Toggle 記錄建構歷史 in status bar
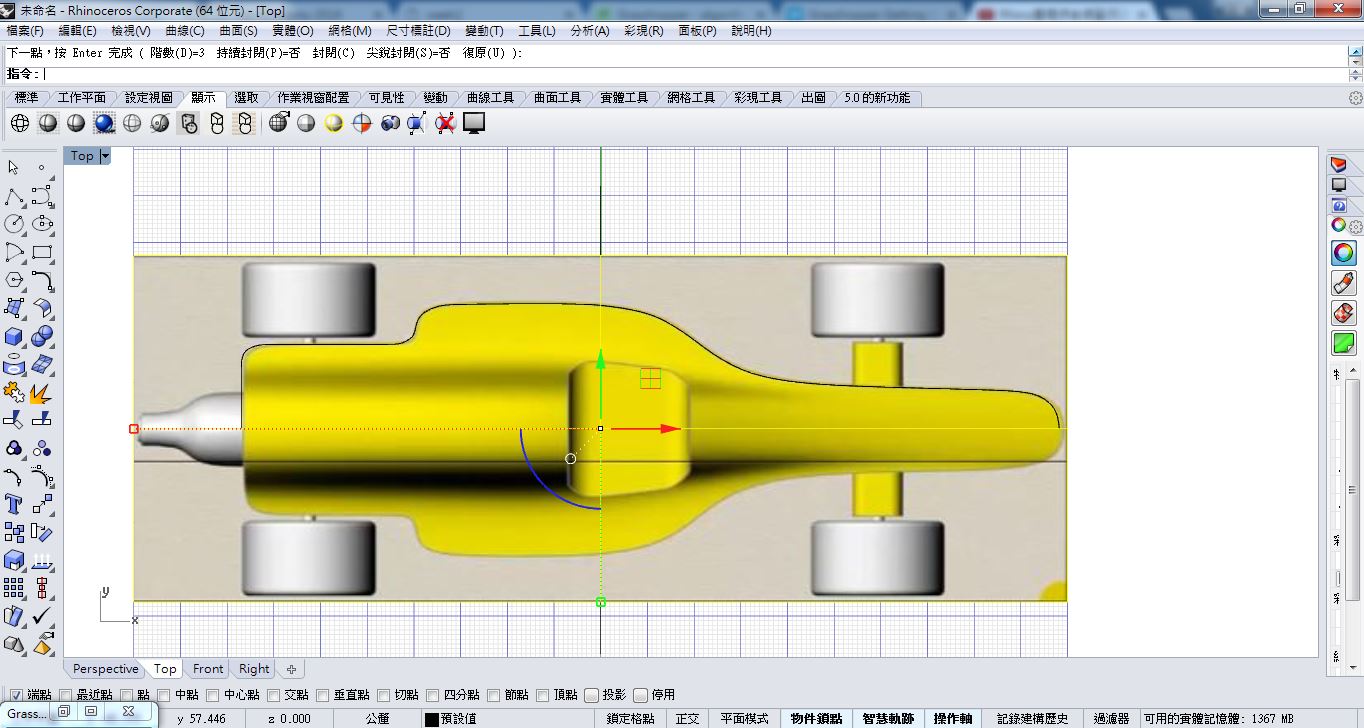 (x=1033, y=719)
